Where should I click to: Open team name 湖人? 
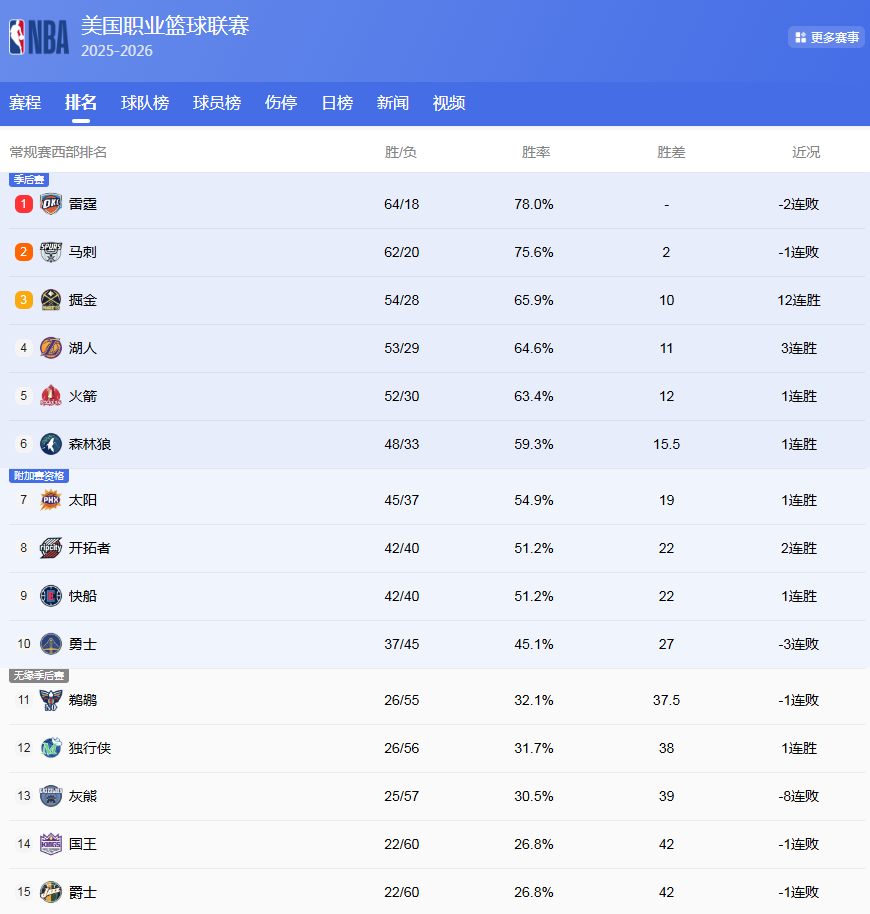click(83, 348)
